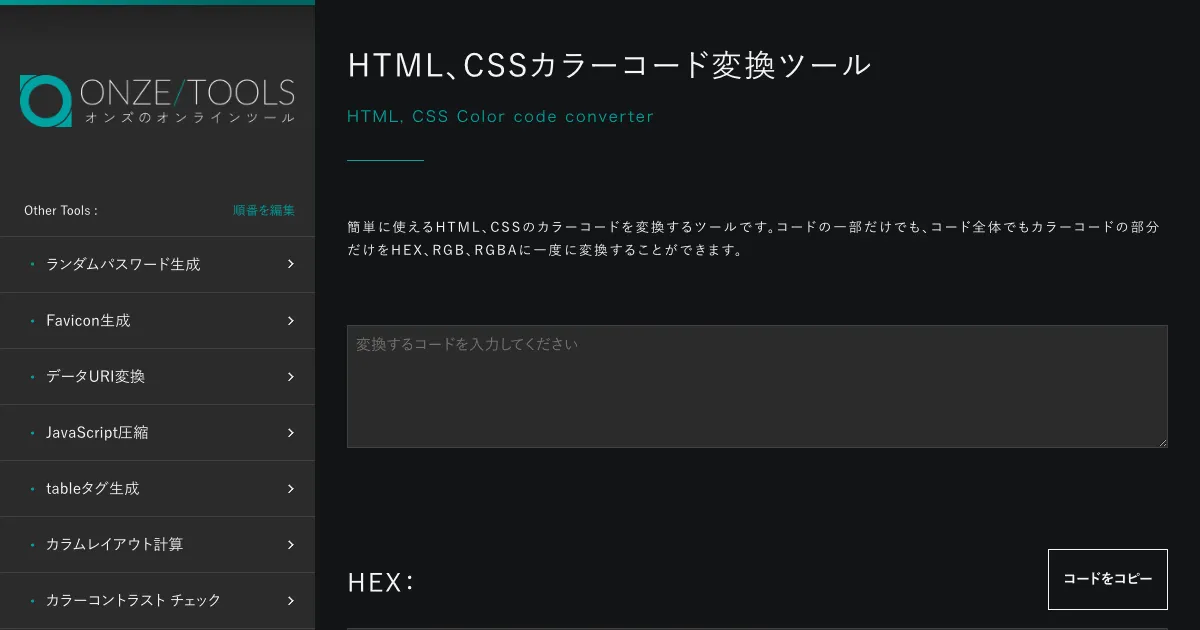
Task: Select カラムレイアウト計算 from tool list
Action: point(114,545)
